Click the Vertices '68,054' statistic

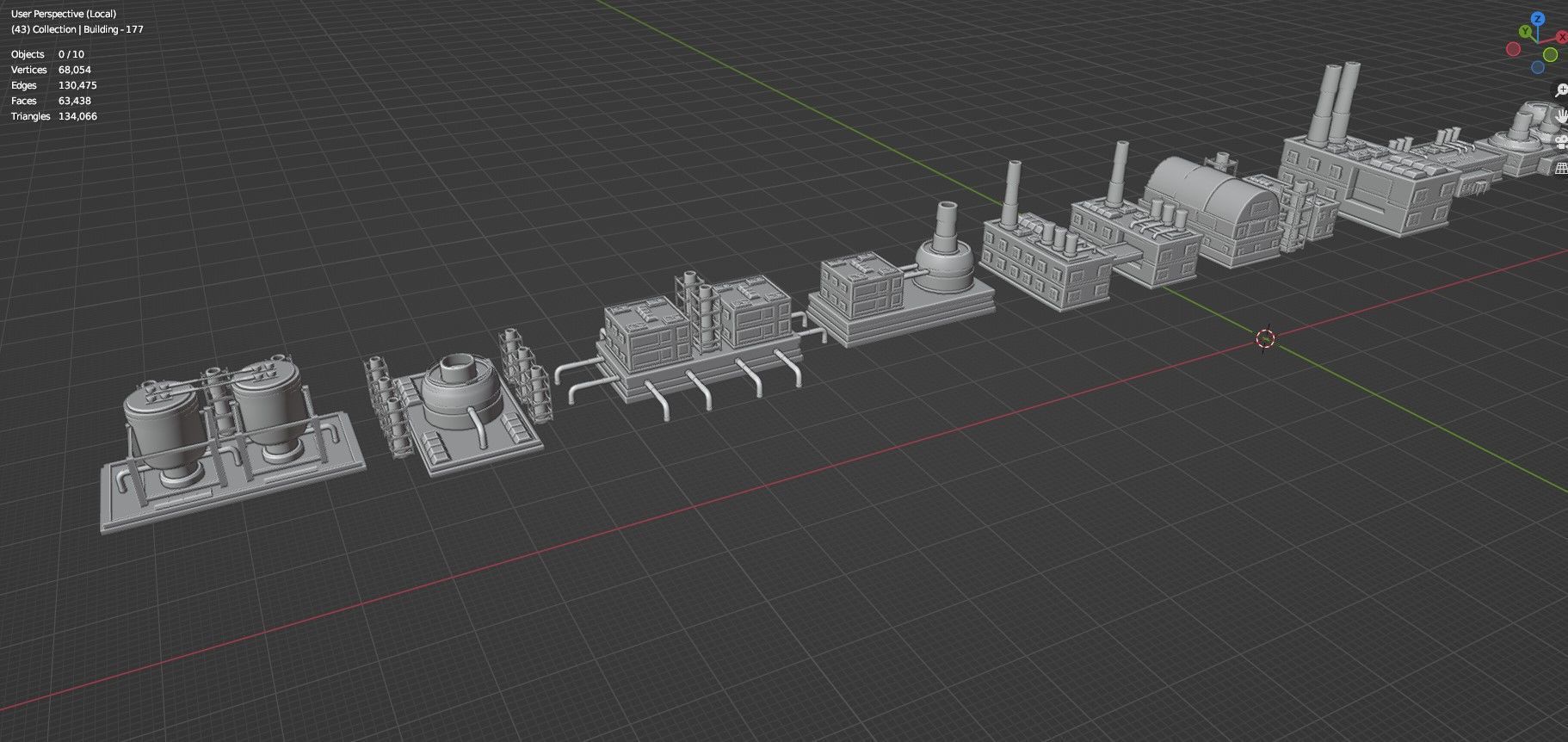tap(75, 70)
